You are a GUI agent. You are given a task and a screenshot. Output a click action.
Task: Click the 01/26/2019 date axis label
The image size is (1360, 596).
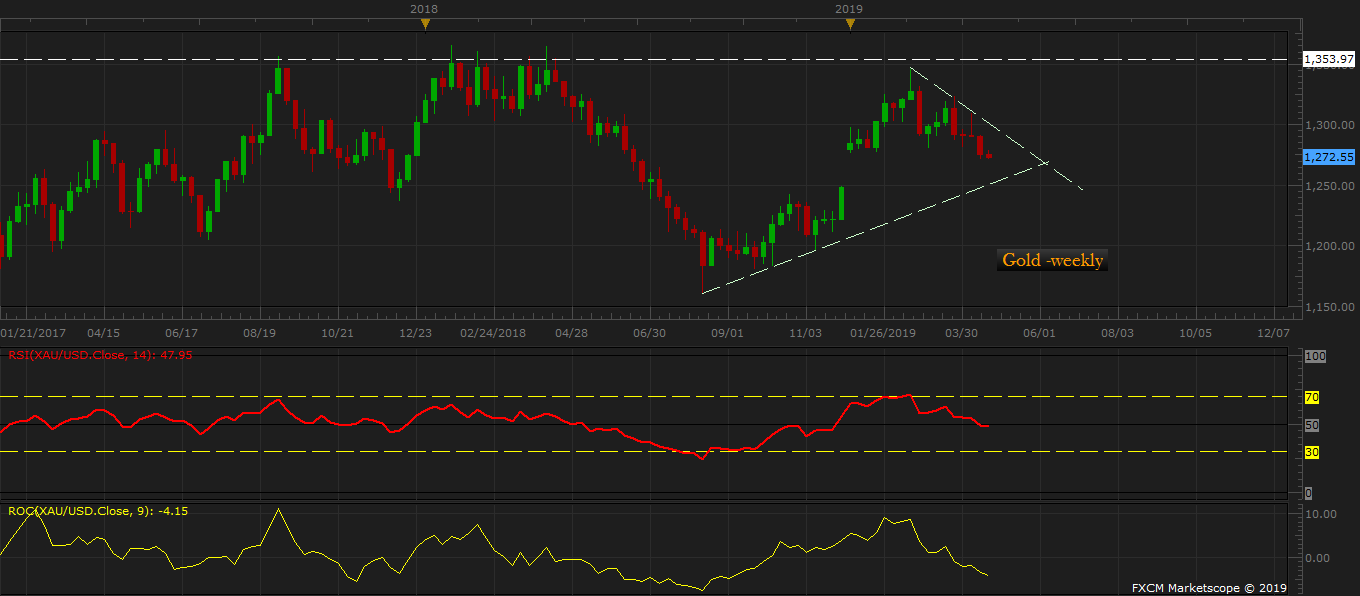pos(883,333)
